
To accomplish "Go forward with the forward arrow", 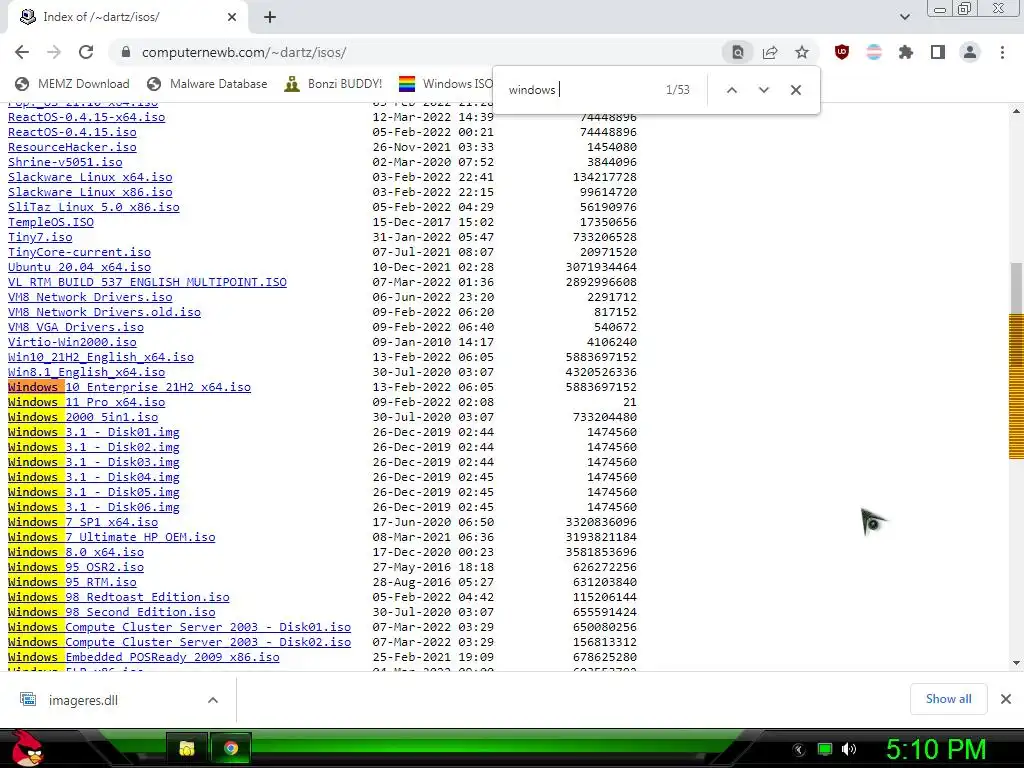I will click(x=54, y=52).
